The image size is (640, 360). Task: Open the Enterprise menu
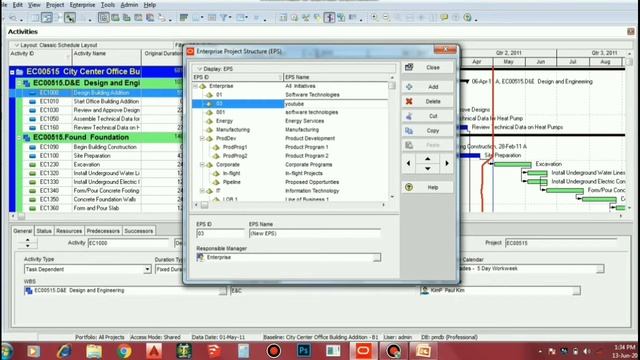point(82,5)
